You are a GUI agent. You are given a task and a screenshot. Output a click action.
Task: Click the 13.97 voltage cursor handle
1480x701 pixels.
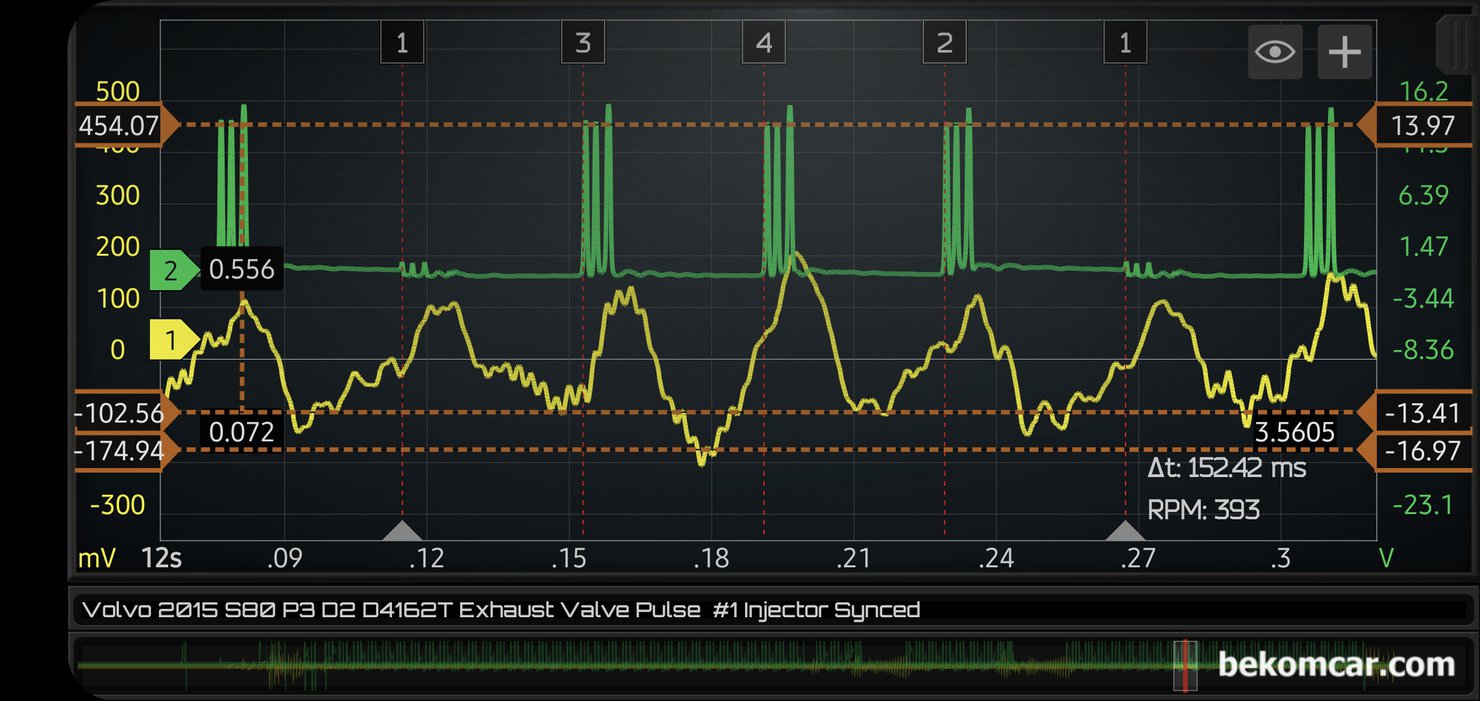[x=1419, y=126]
